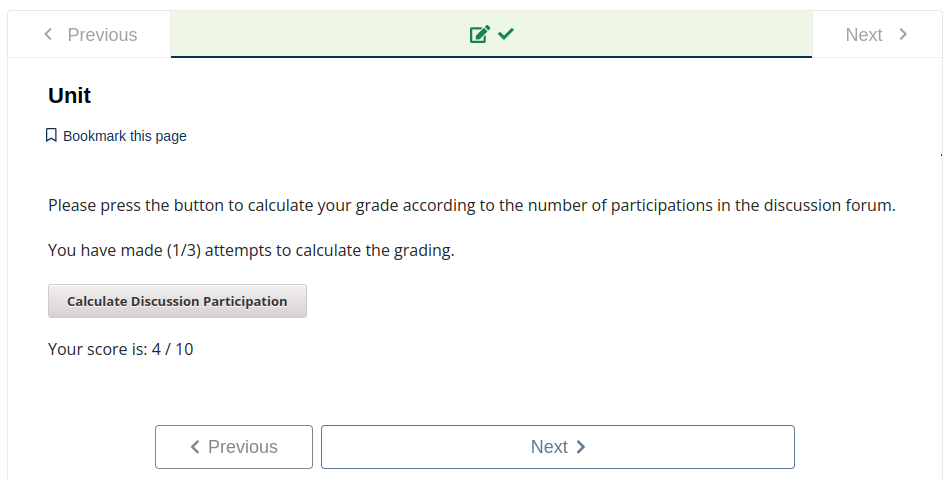Click the '4 / 10' score value
The width and height of the screenshot is (951, 480).
(173, 349)
